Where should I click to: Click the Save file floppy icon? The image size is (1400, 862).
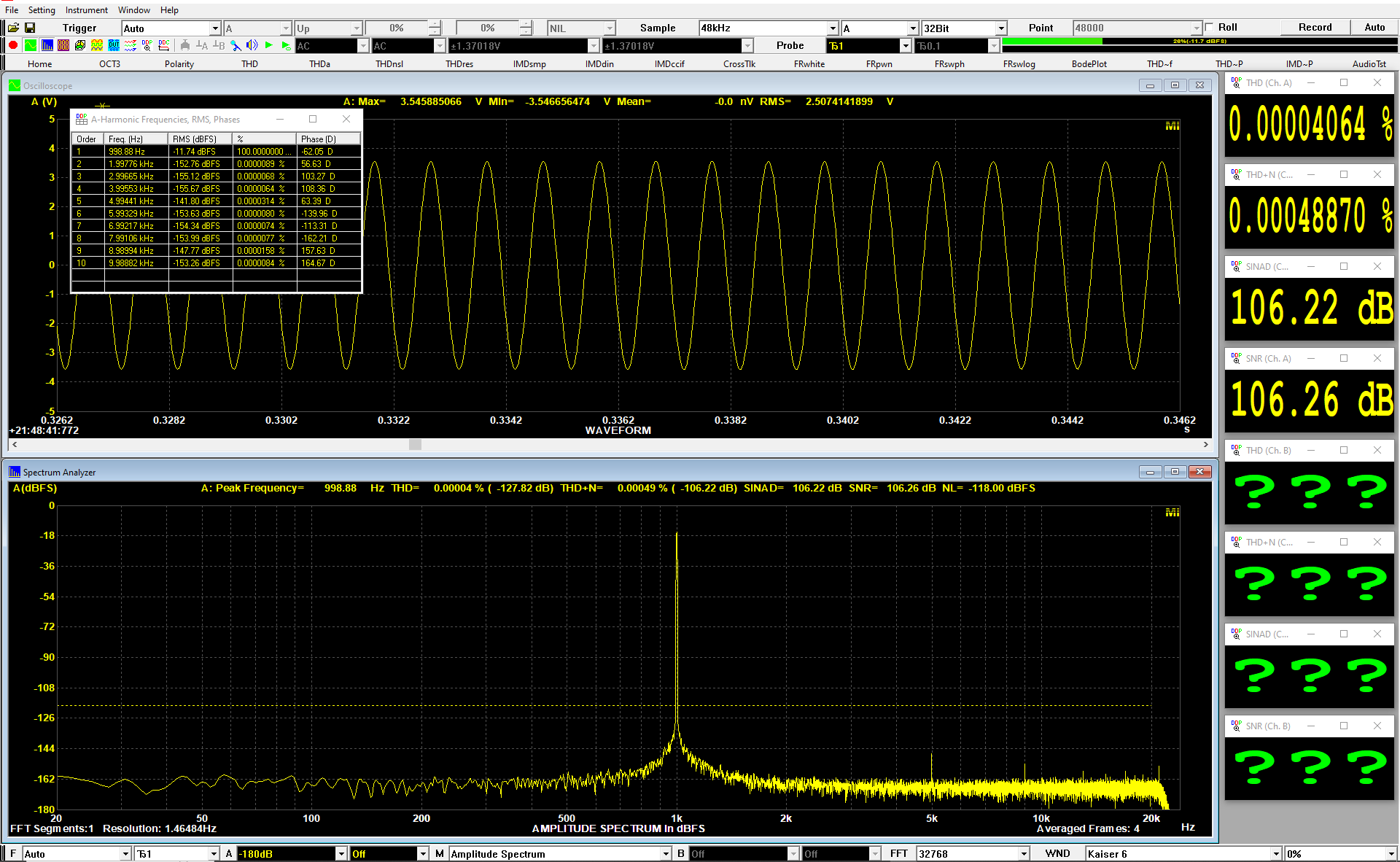pyautogui.click(x=30, y=28)
